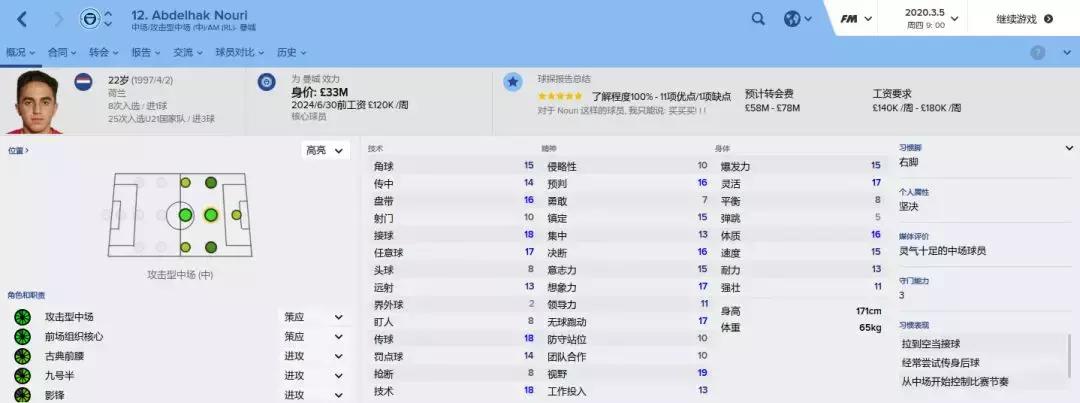This screenshot has height=403, width=1080.
Task: Click the 古典前腰 role suitability icon
Action: pos(23,356)
